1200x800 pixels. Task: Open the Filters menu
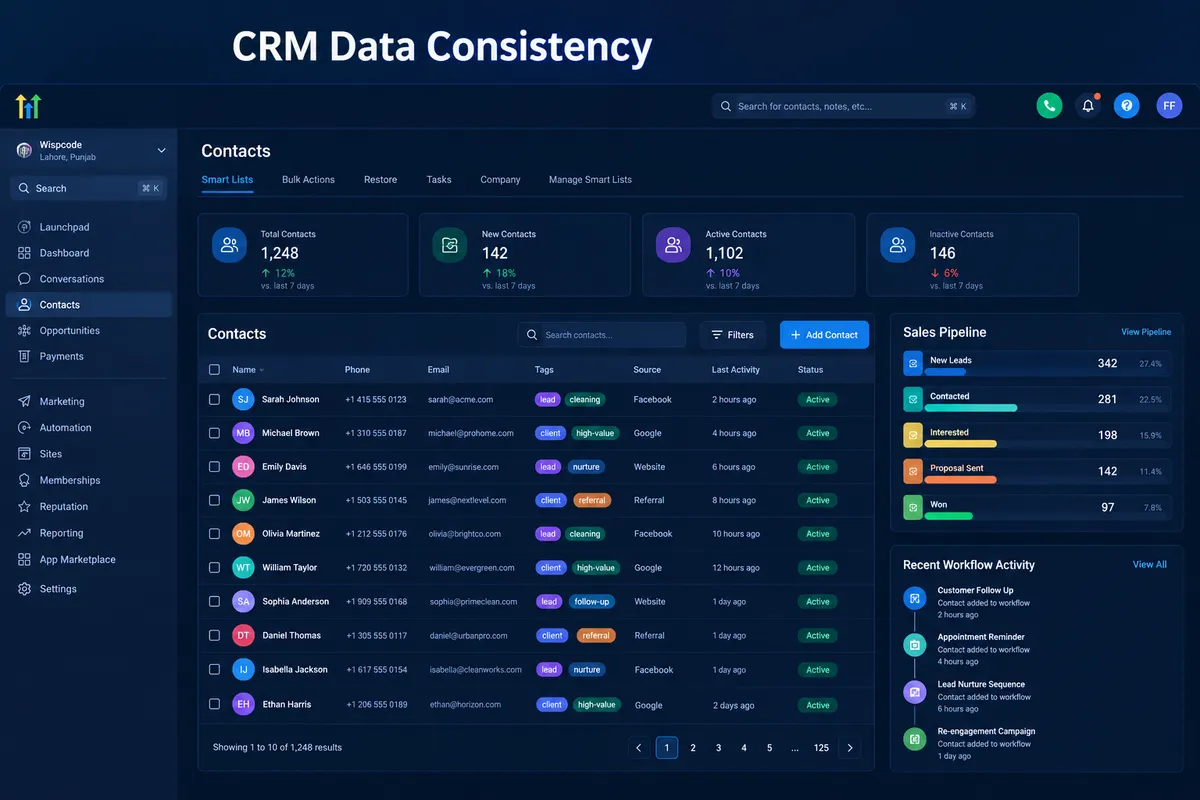tap(733, 335)
